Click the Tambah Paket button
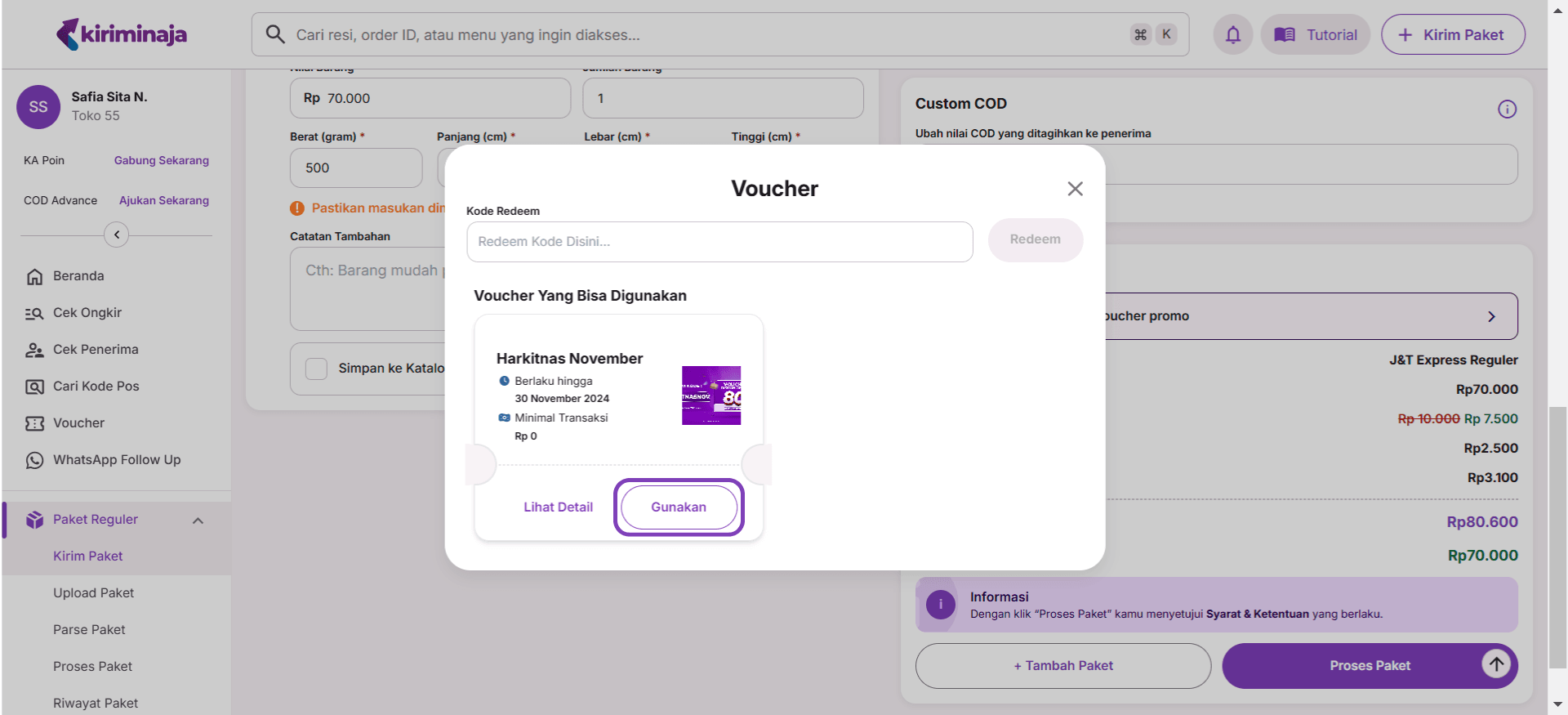 (1063, 666)
